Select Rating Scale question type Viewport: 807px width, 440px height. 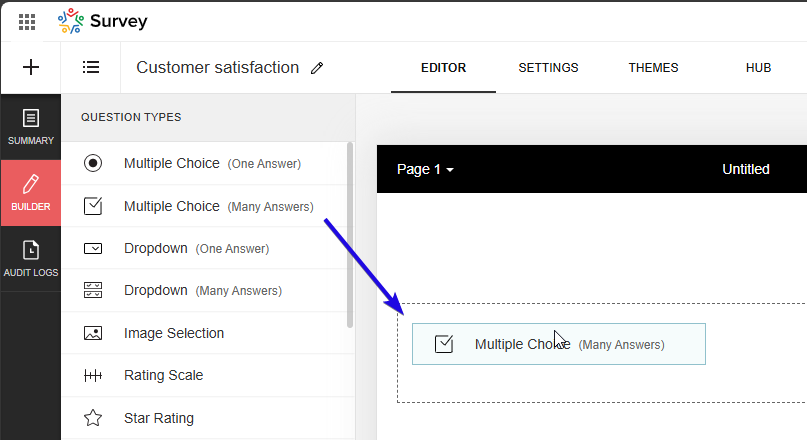coord(163,375)
